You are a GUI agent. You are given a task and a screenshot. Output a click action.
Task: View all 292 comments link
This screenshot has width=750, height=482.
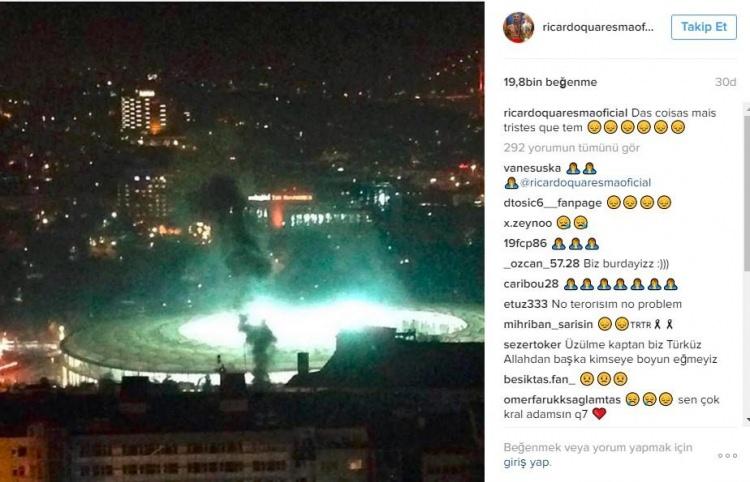pyautogui.click(x=571, y=148)
